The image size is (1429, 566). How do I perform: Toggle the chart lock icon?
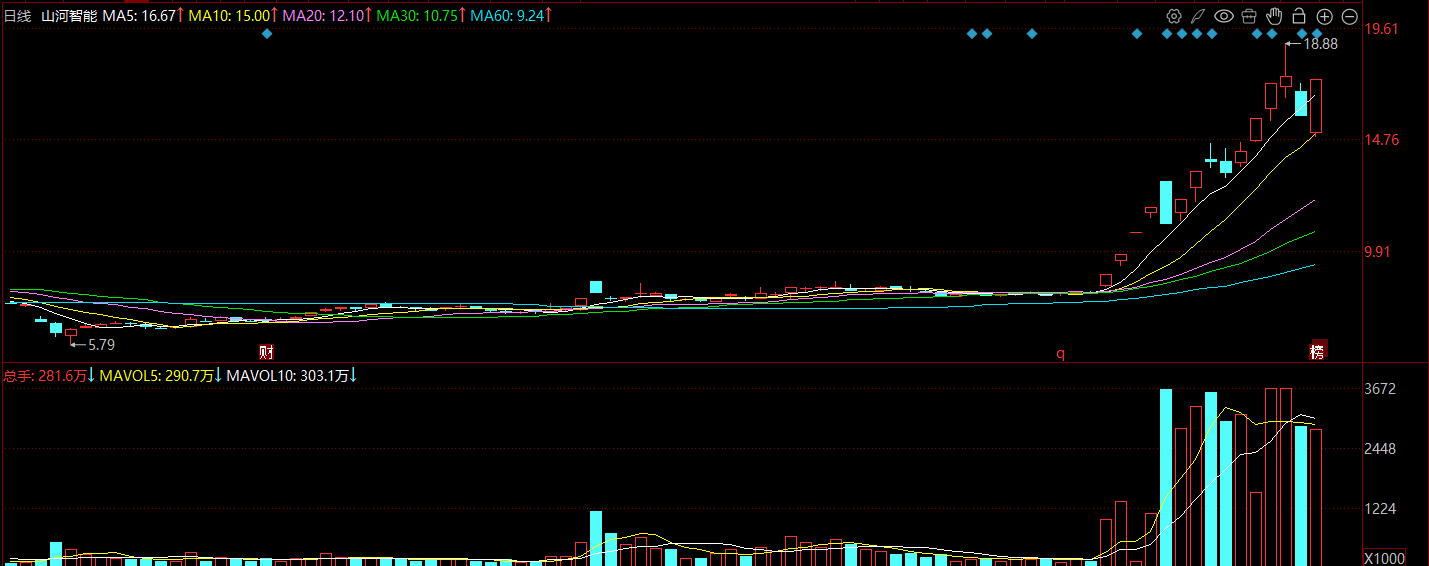[x=1299, y=16]
